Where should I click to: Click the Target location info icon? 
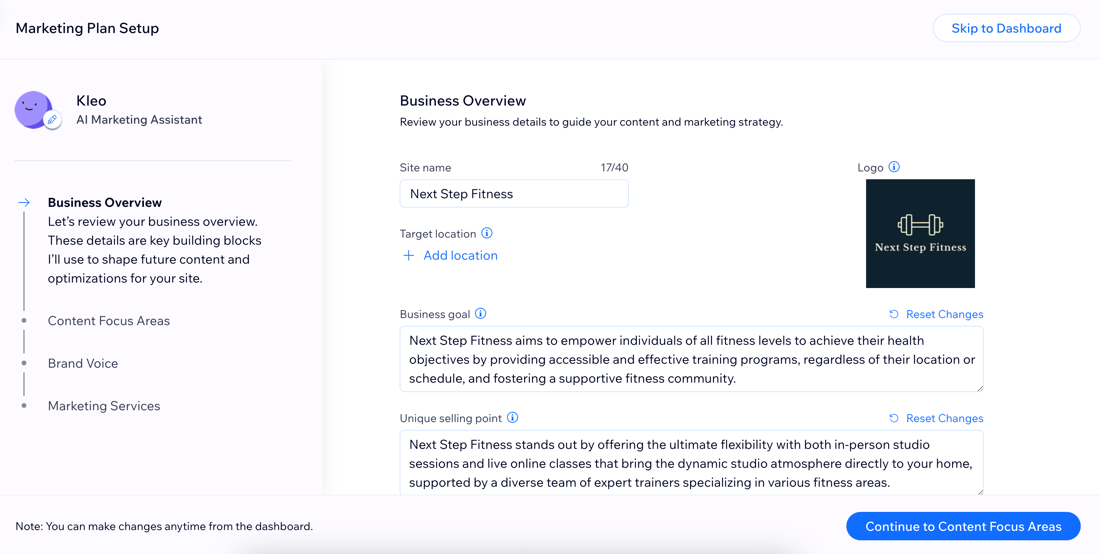488,234
